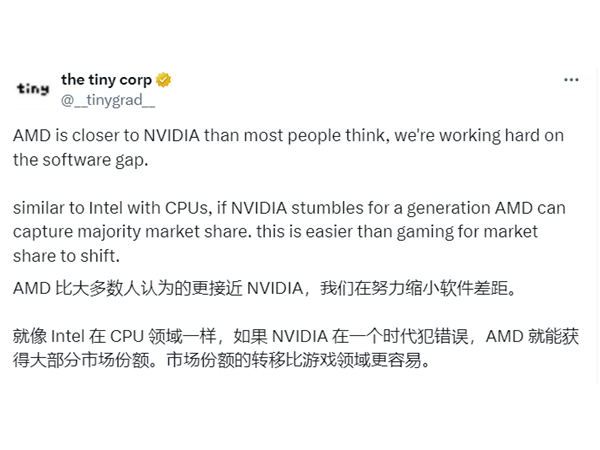Image resolution: width=600 pixels, height=450 pixels.
Task: Select the phrase "capture majority market share"
Action: 130,232
